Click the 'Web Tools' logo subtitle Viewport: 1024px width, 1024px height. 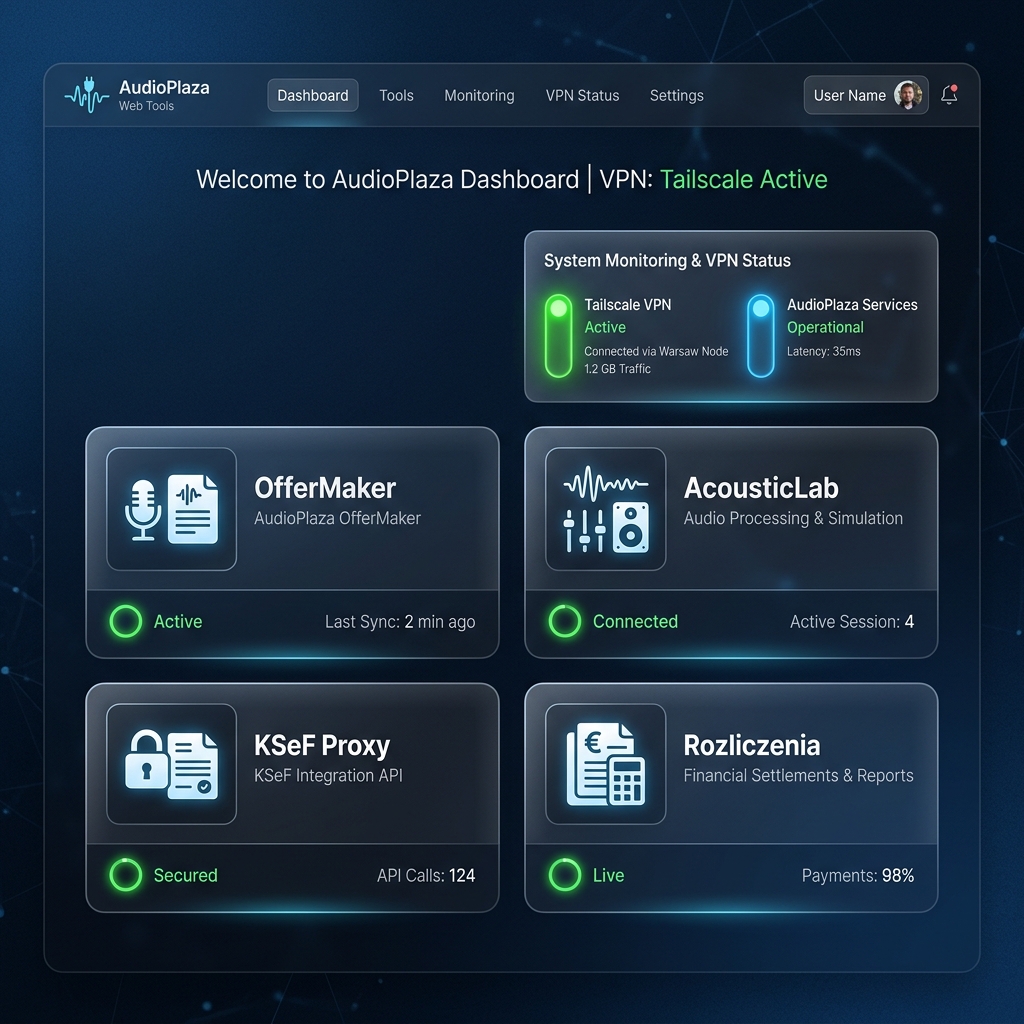146,106
